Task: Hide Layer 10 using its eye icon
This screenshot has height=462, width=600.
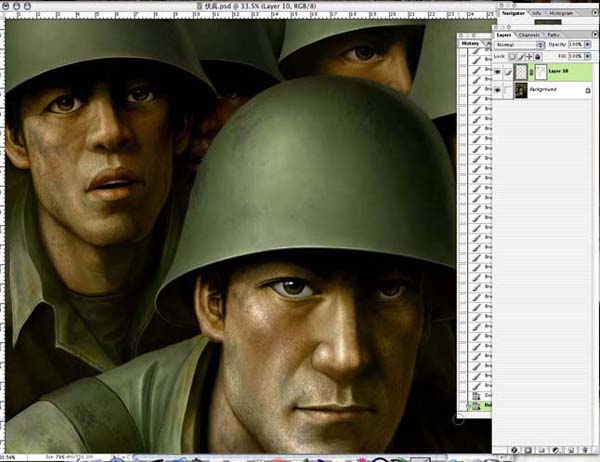Action: click(497, 72)
